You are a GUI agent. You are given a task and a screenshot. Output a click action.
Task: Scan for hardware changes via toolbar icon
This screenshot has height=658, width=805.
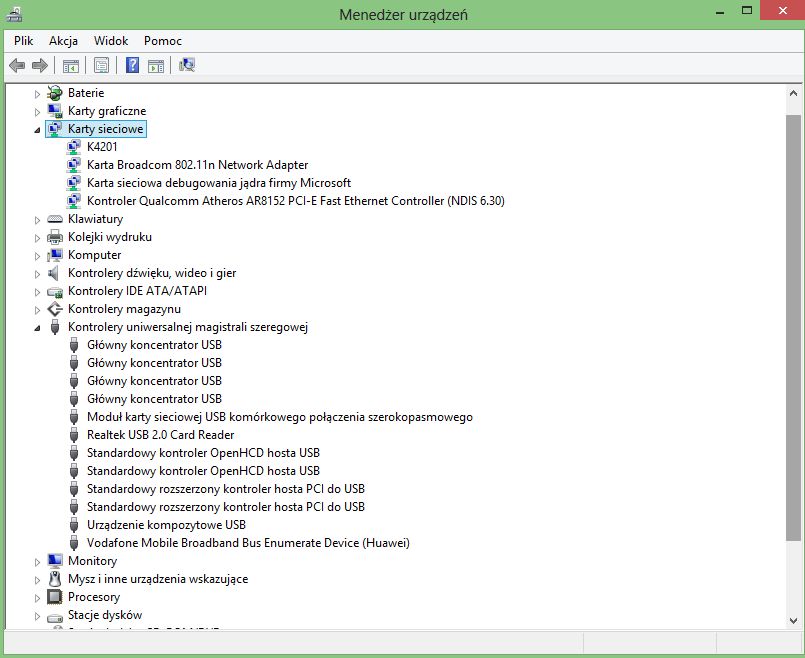coord(187,66)
